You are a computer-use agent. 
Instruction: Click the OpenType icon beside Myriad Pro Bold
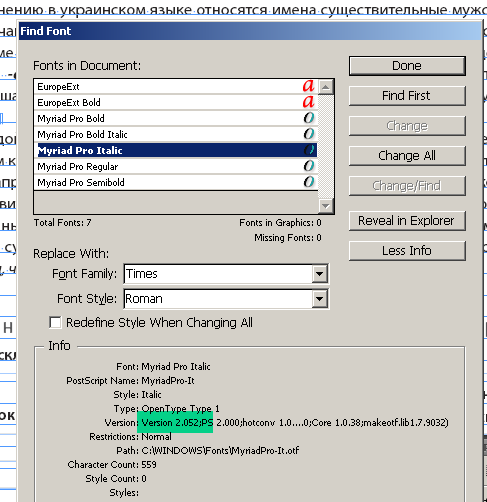309,118
